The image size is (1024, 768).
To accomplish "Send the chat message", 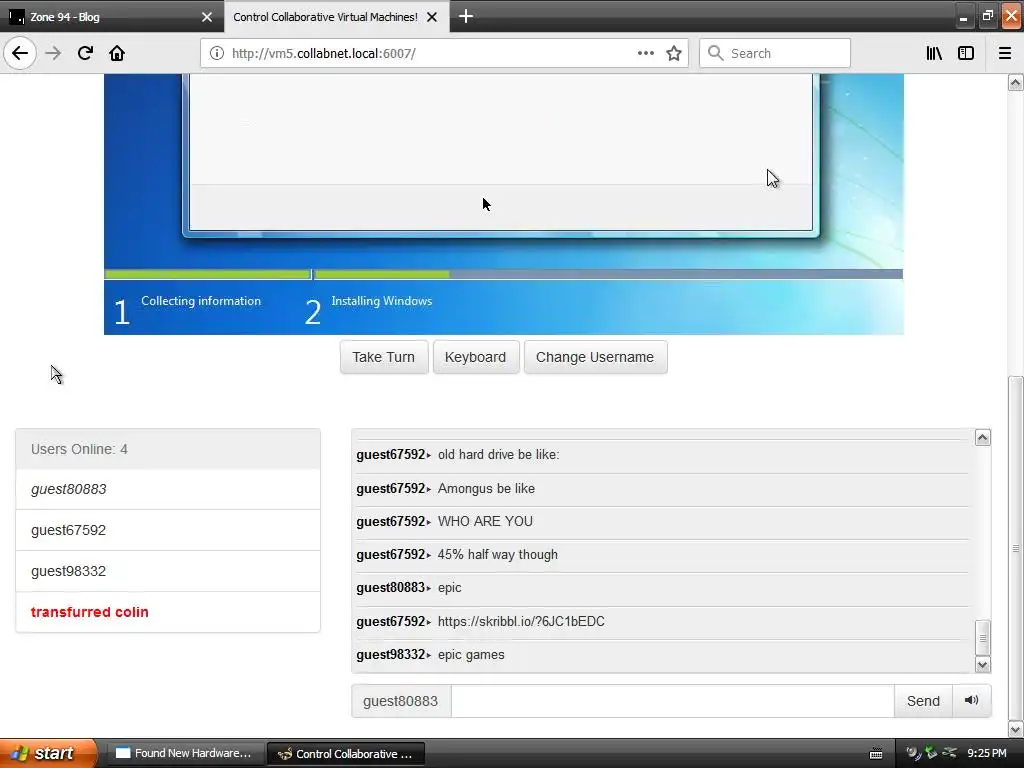I will pyautogui.click(x=923, y=701).
